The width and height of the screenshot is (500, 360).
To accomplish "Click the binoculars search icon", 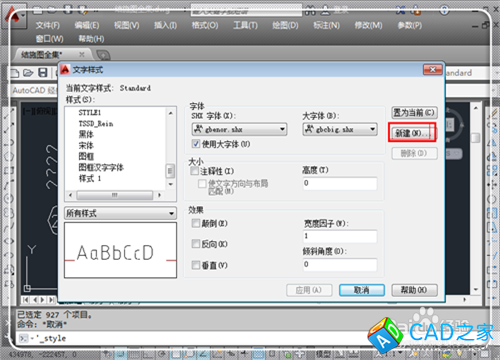I will (310, 10).
